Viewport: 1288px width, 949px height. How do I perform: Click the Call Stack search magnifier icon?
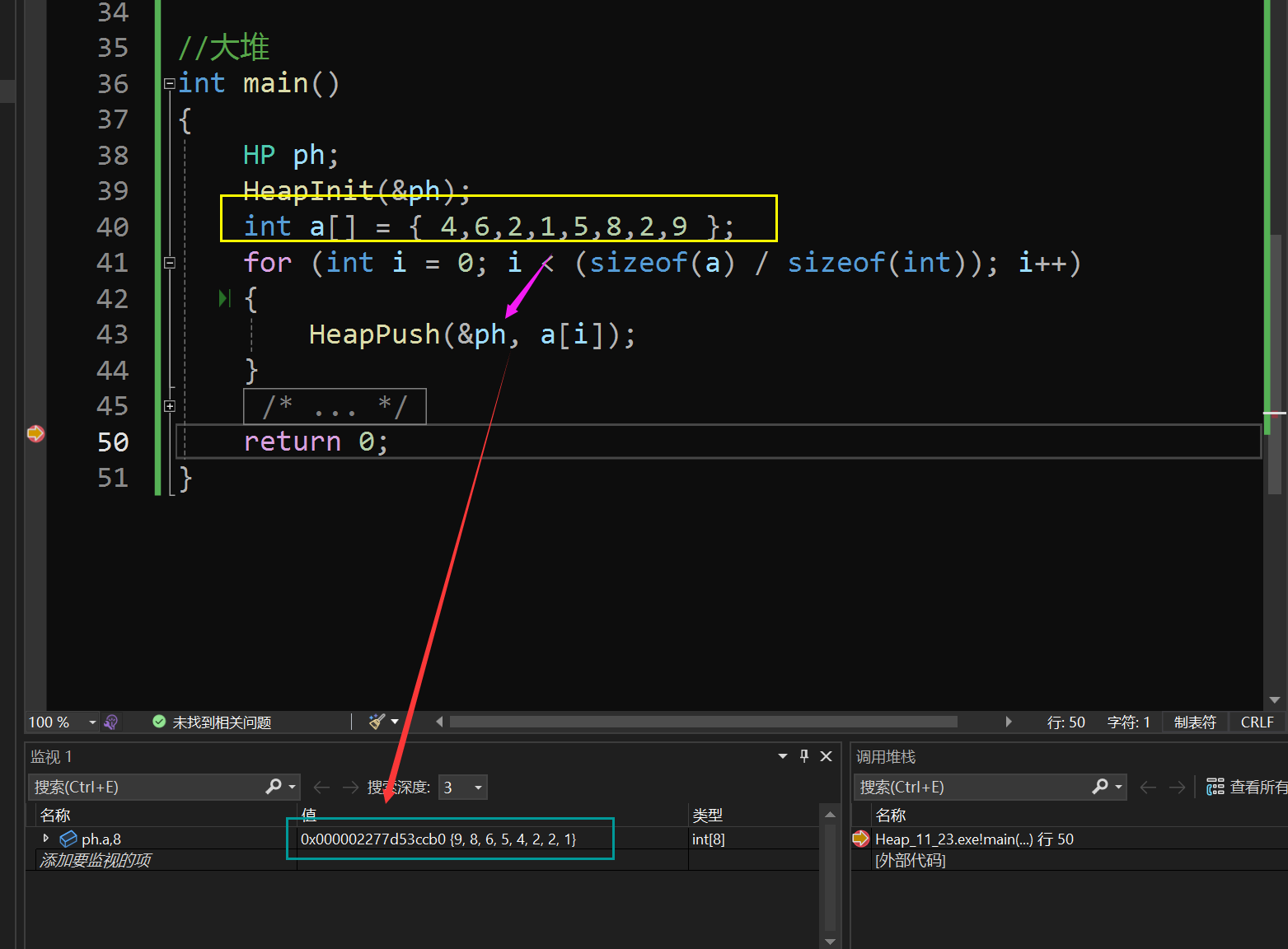1100,787
